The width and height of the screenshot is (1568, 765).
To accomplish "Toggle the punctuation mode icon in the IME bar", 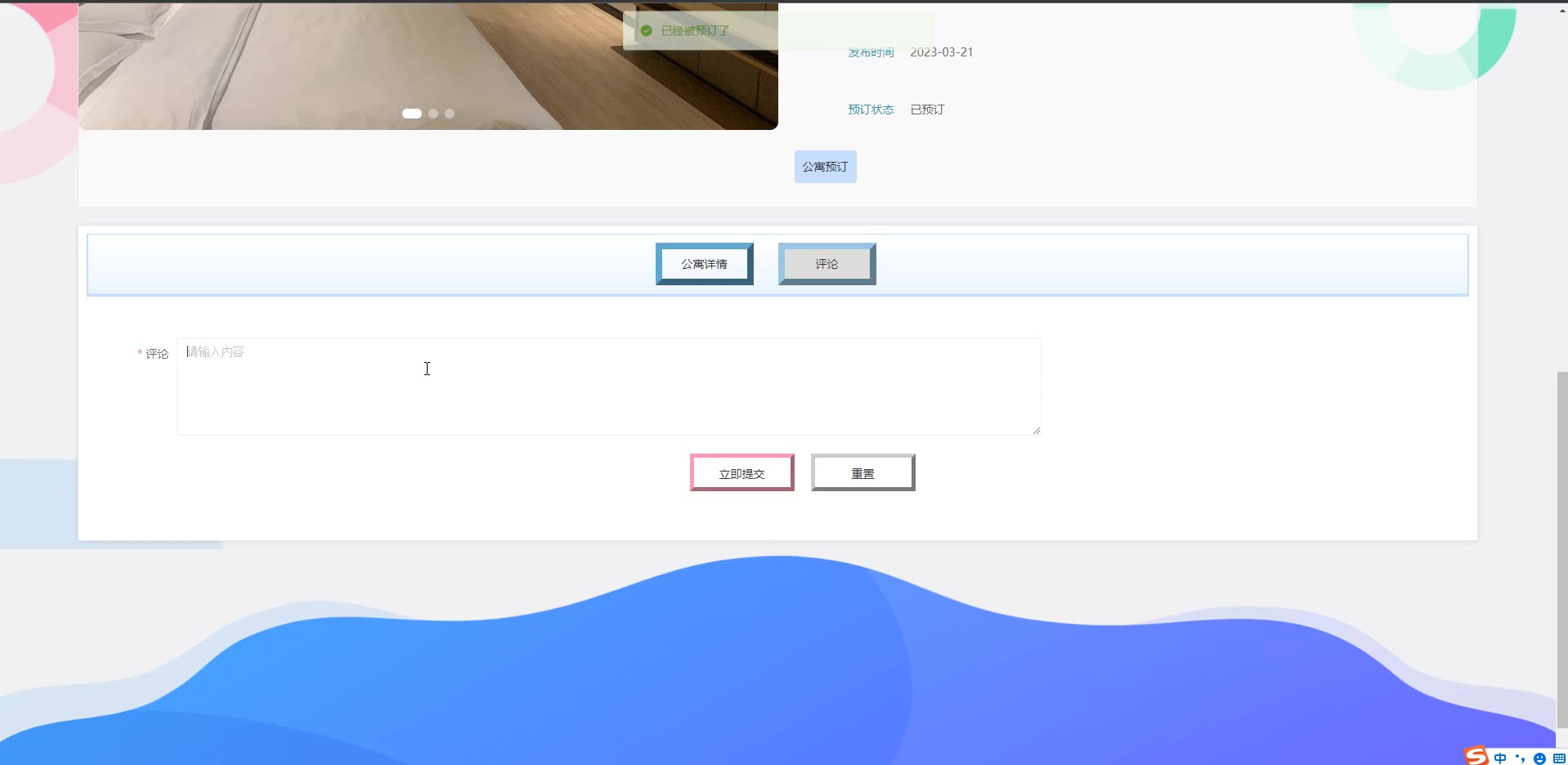I will 1520,758.
